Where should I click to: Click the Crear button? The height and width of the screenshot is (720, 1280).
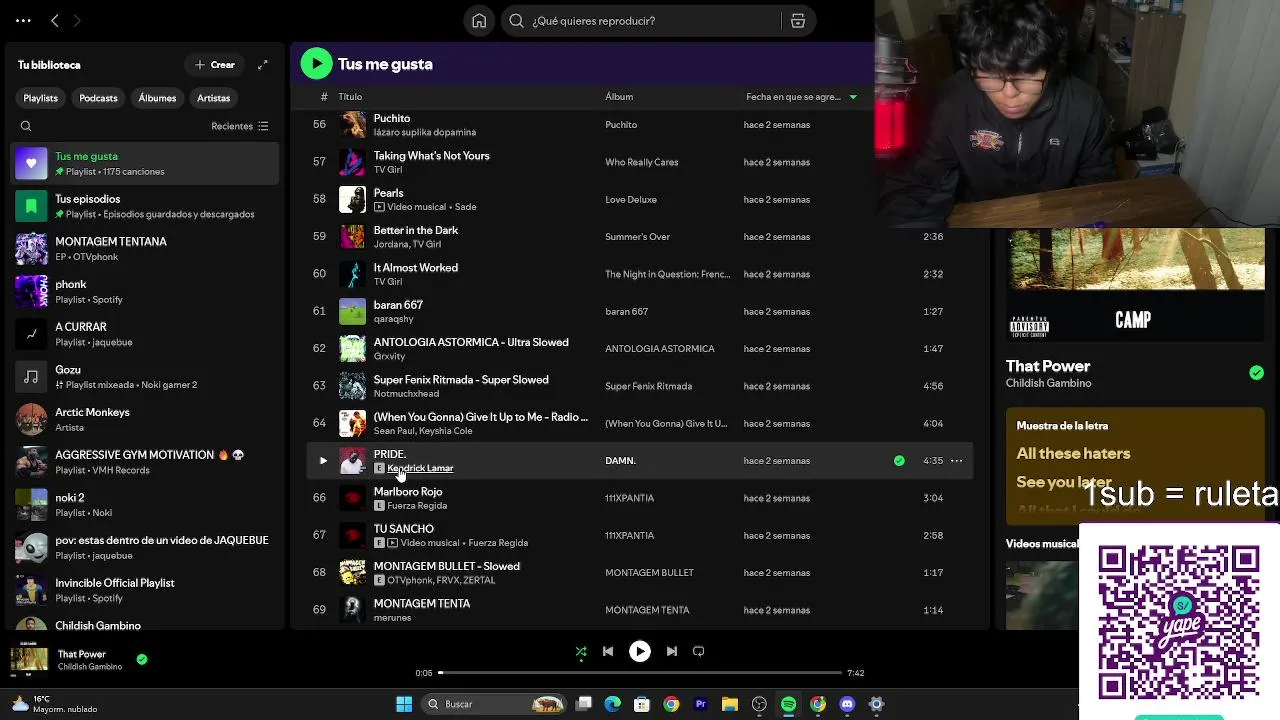215,65
